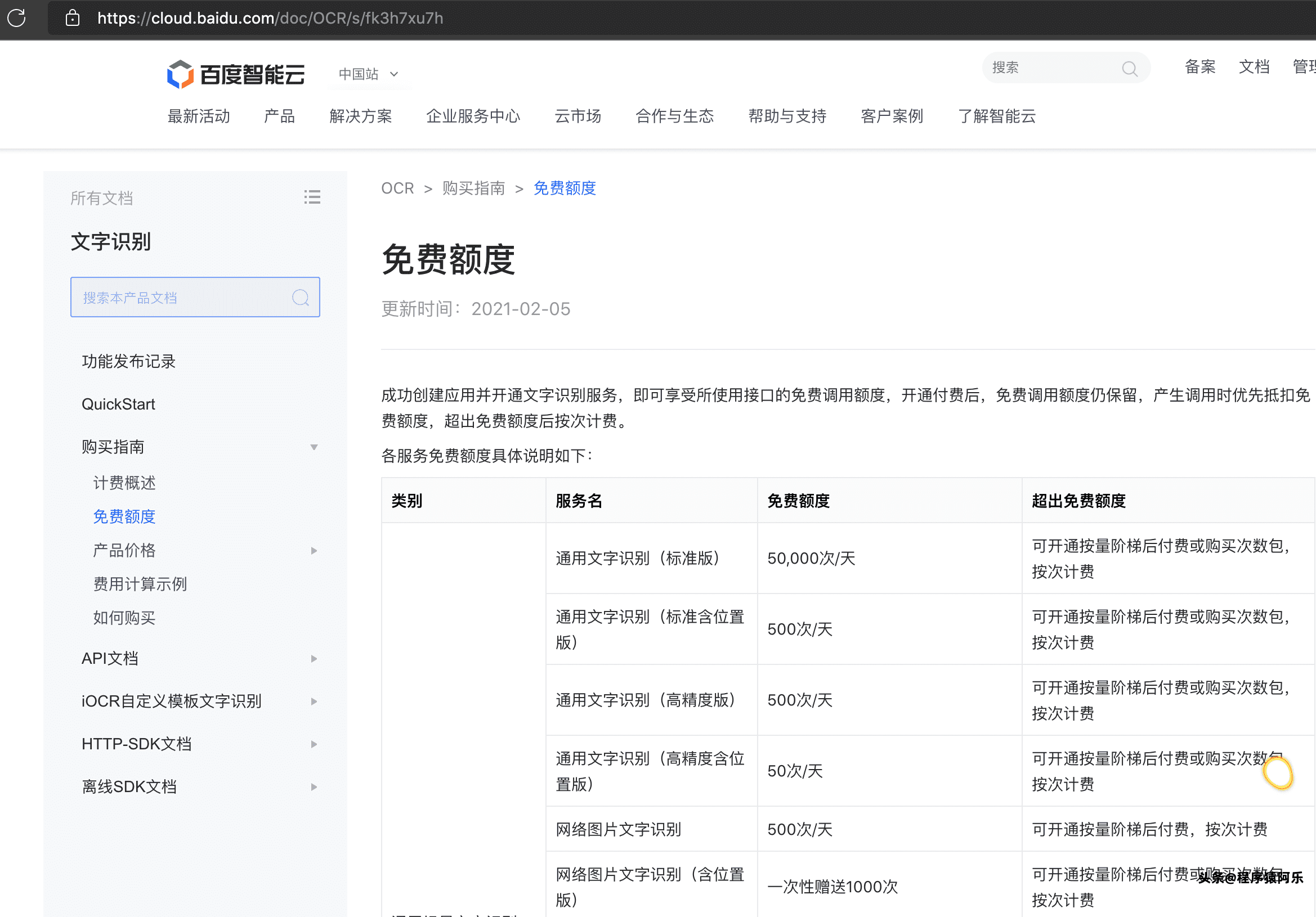The image size is (1316, 917).
Task: Select 购买指南 in the sidebar
Action: click(x=113, y=447)
